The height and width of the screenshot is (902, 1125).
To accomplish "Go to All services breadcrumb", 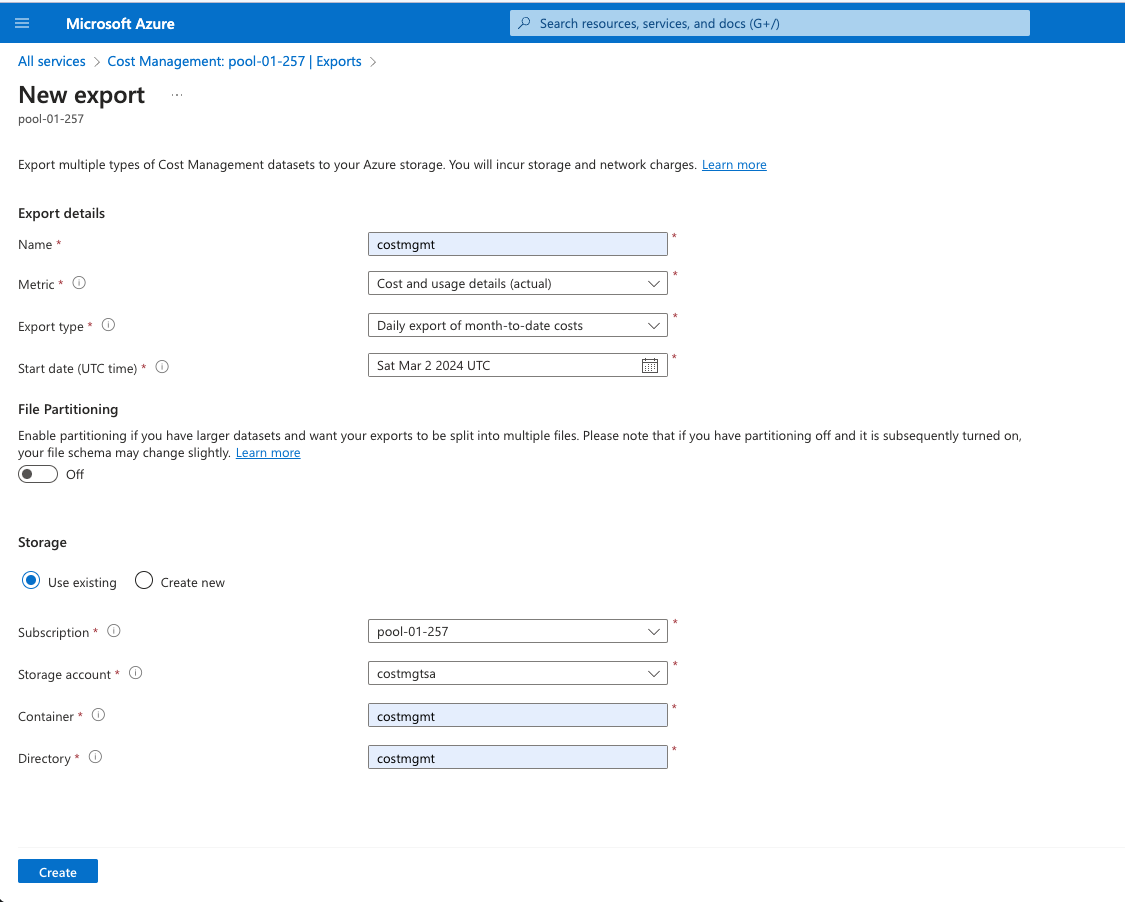I will point(52,61).
